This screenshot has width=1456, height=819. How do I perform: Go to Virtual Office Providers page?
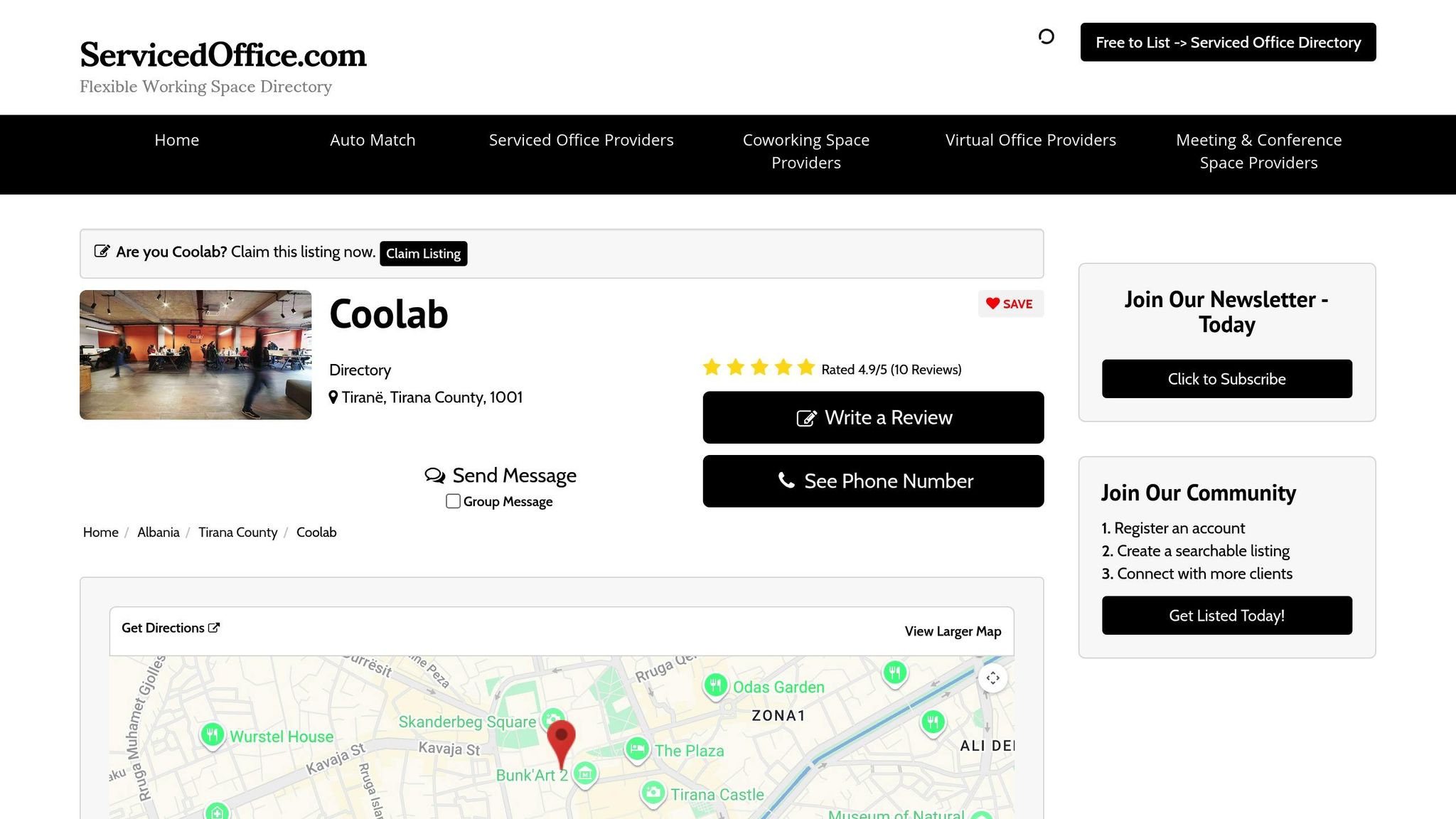coord(1030,140)
